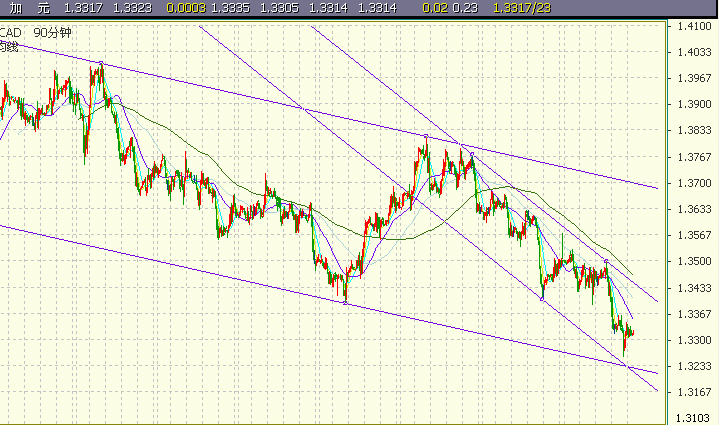This screenshot has height=425, width=720.
Task: Select trendline anchor circle at the chart's highest peak
Action: [x=101, y=63]
